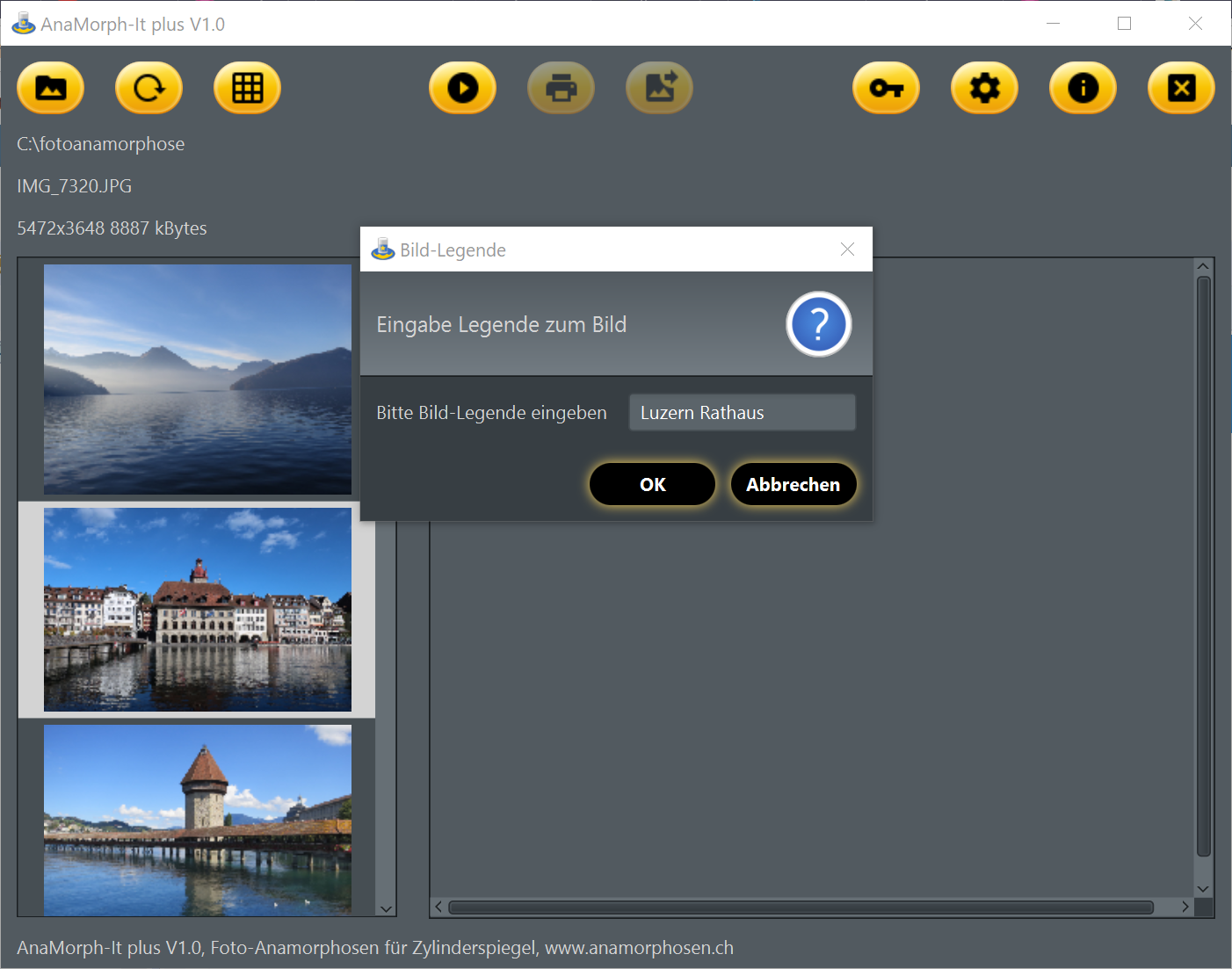1232x969 pixels.
Task: Click the Bild-Legende text input field
Action: click(x=742, y=413)
